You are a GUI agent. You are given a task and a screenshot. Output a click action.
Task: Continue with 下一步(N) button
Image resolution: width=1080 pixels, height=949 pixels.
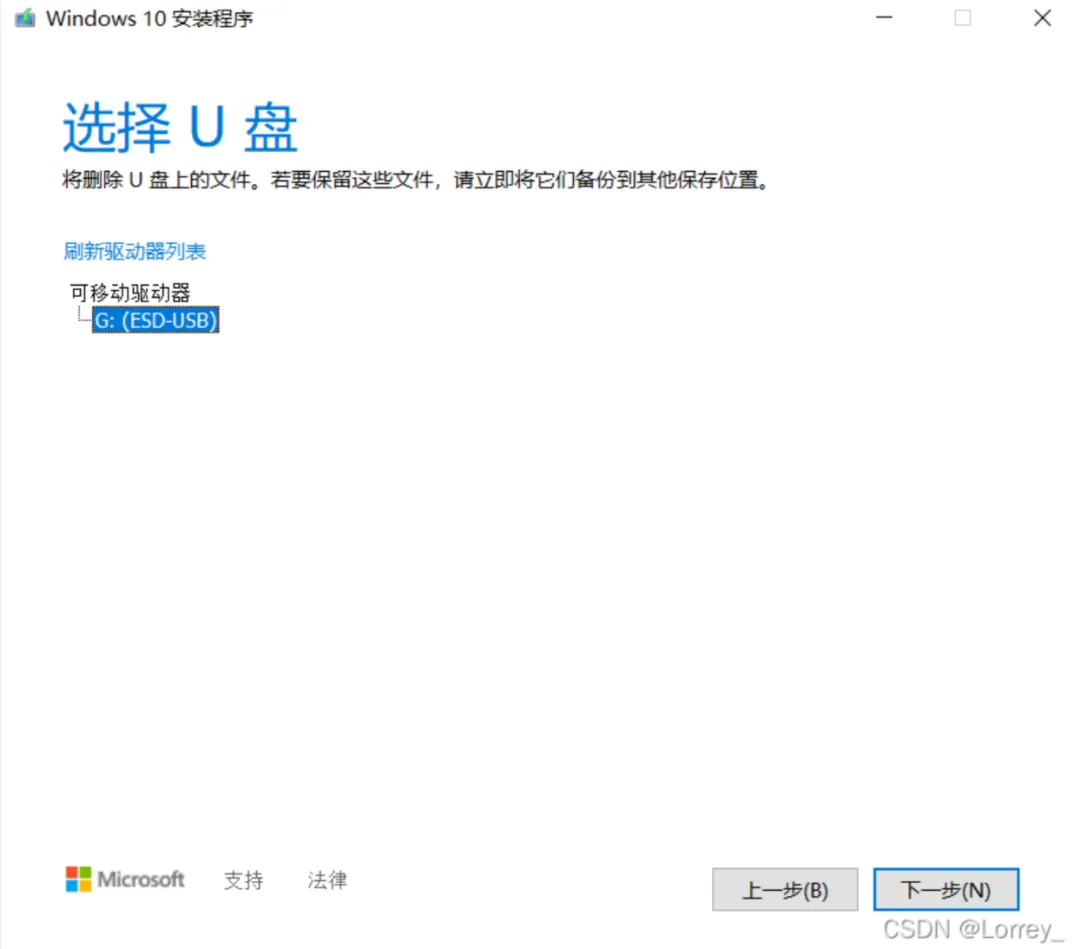click(x=946, y=890)
